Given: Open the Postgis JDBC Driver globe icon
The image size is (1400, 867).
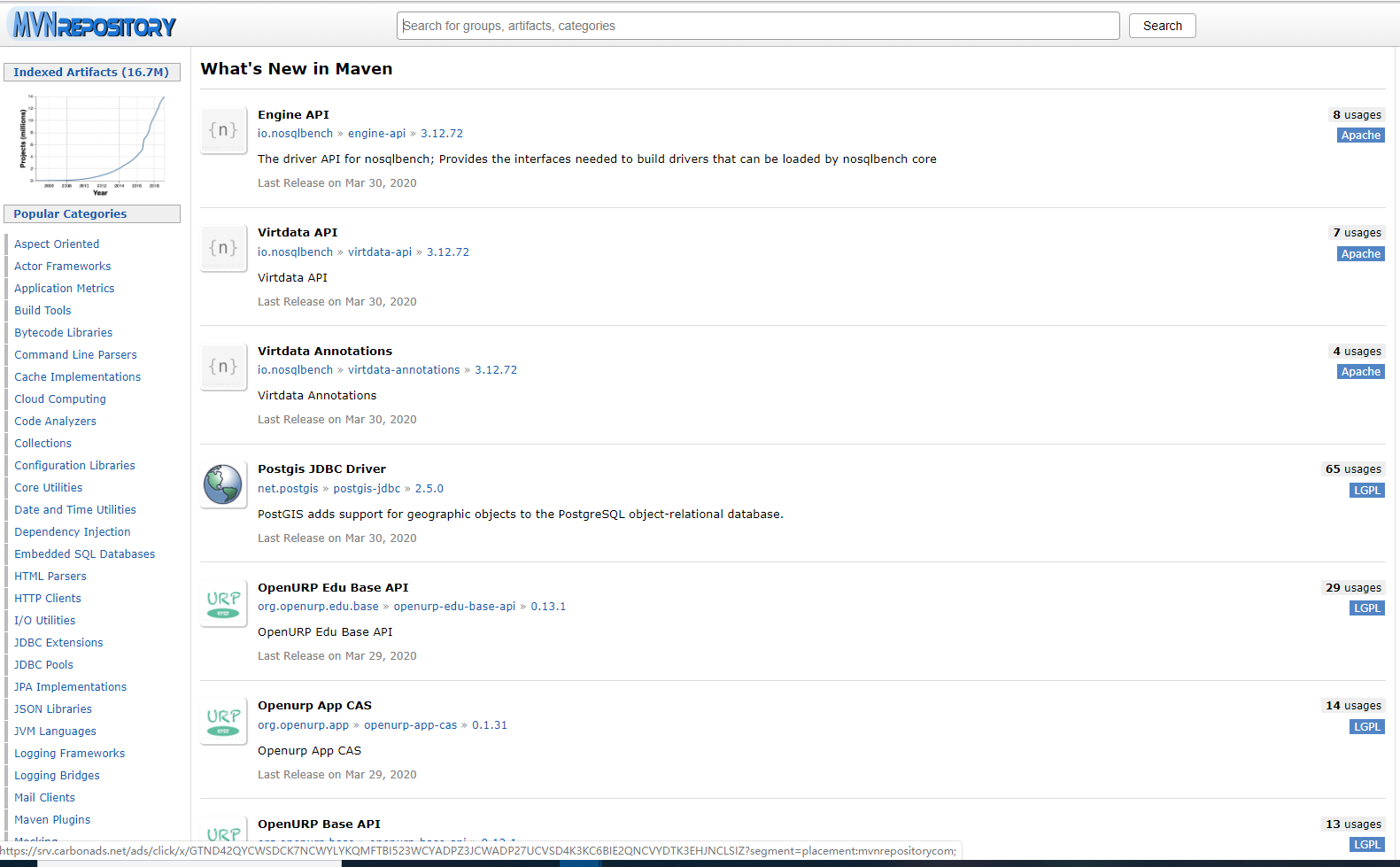Looking at the screenshot, I should pyautogui.click(x=223, y=485).
